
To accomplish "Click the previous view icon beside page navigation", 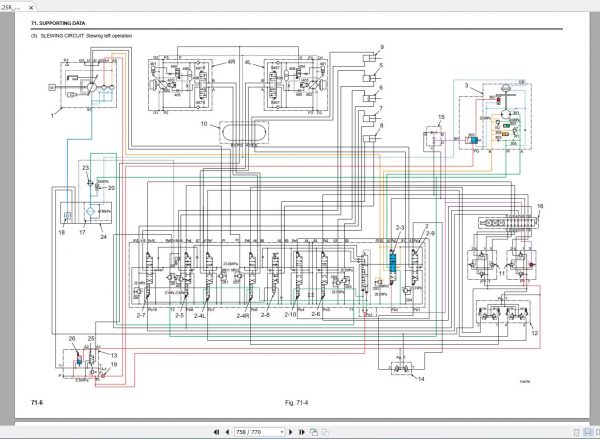I will tap(313, 432).
